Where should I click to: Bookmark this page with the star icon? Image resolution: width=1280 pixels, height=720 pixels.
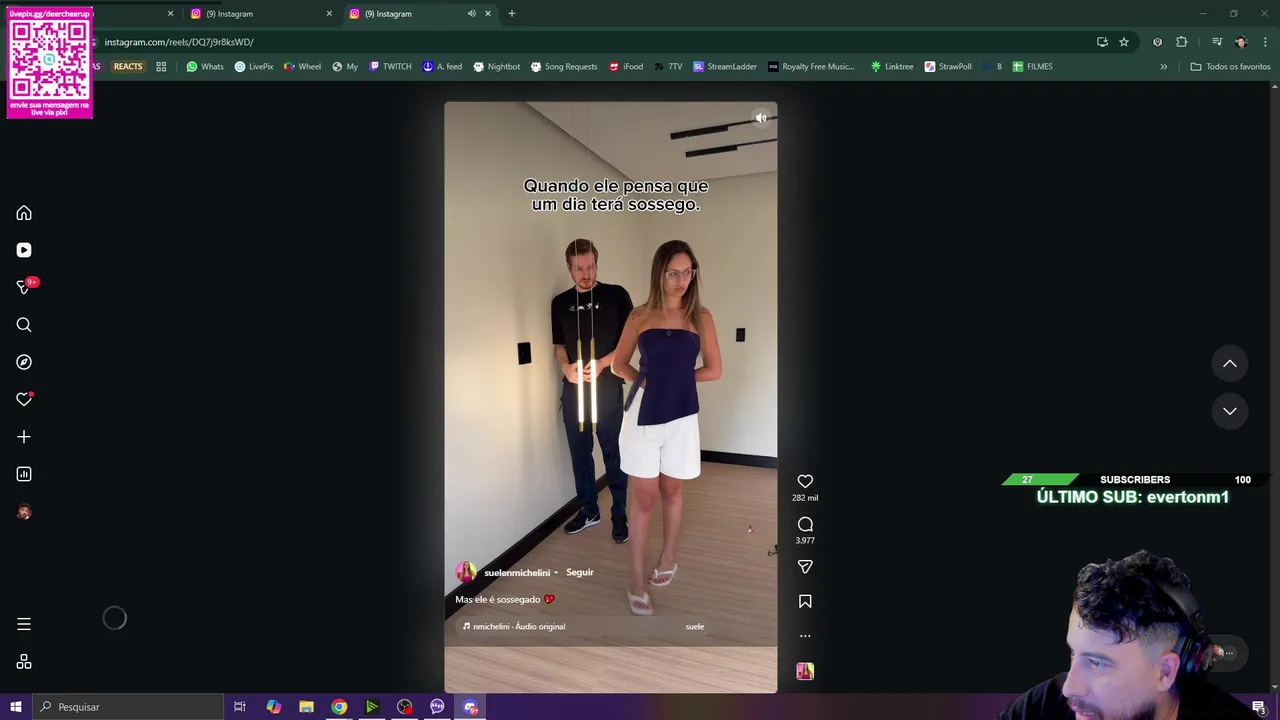1124,42
